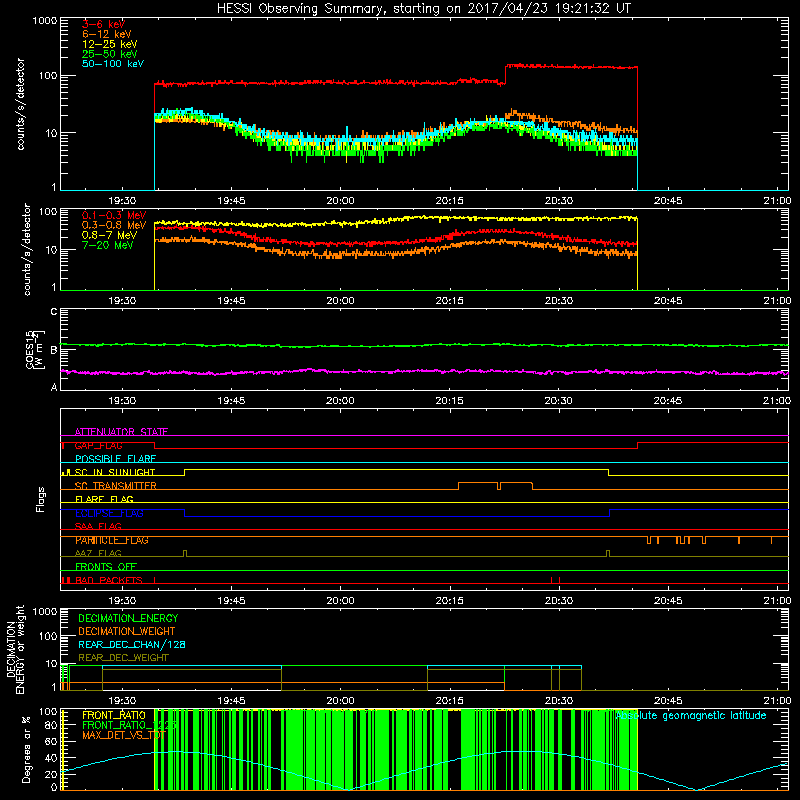Pick the 25-50 keV legend entry
The height and width of the screenshot is (800, 800).
coord(110,54)
